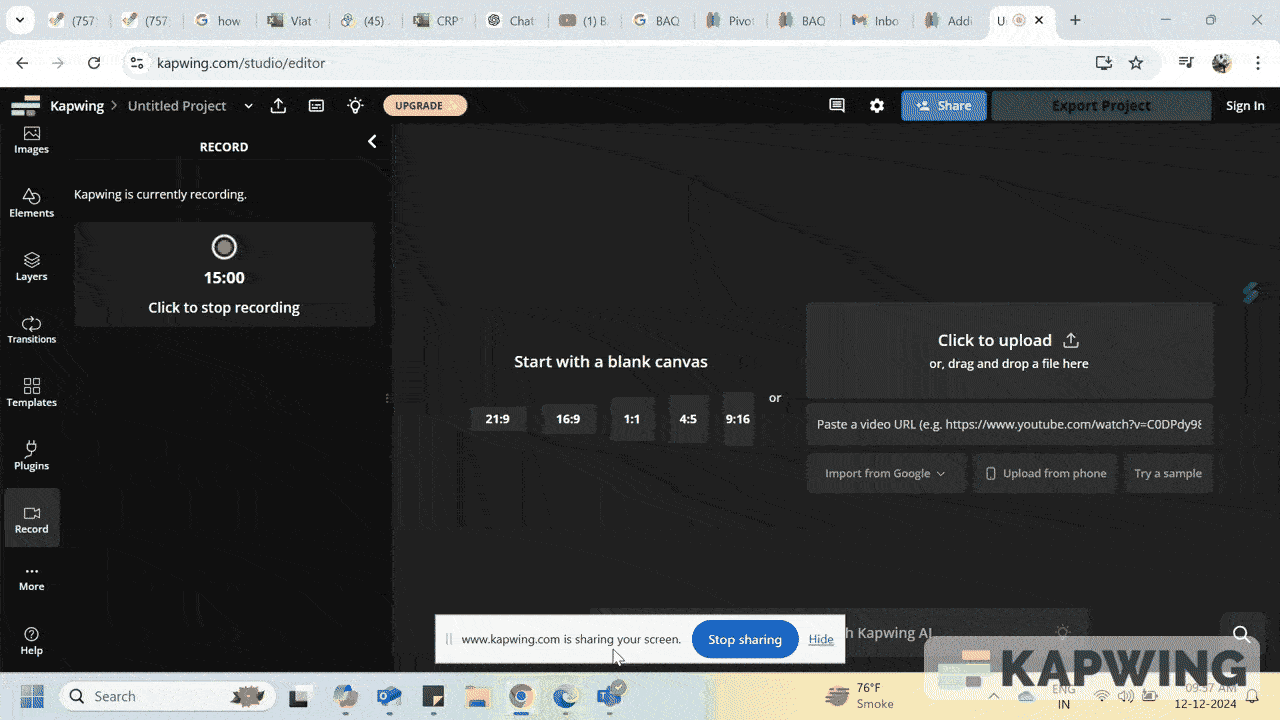This screenshot has height=720, width=1280.
Task: Select the Record sidebar item
Action: pyautogui.click(x=31, y=518)
